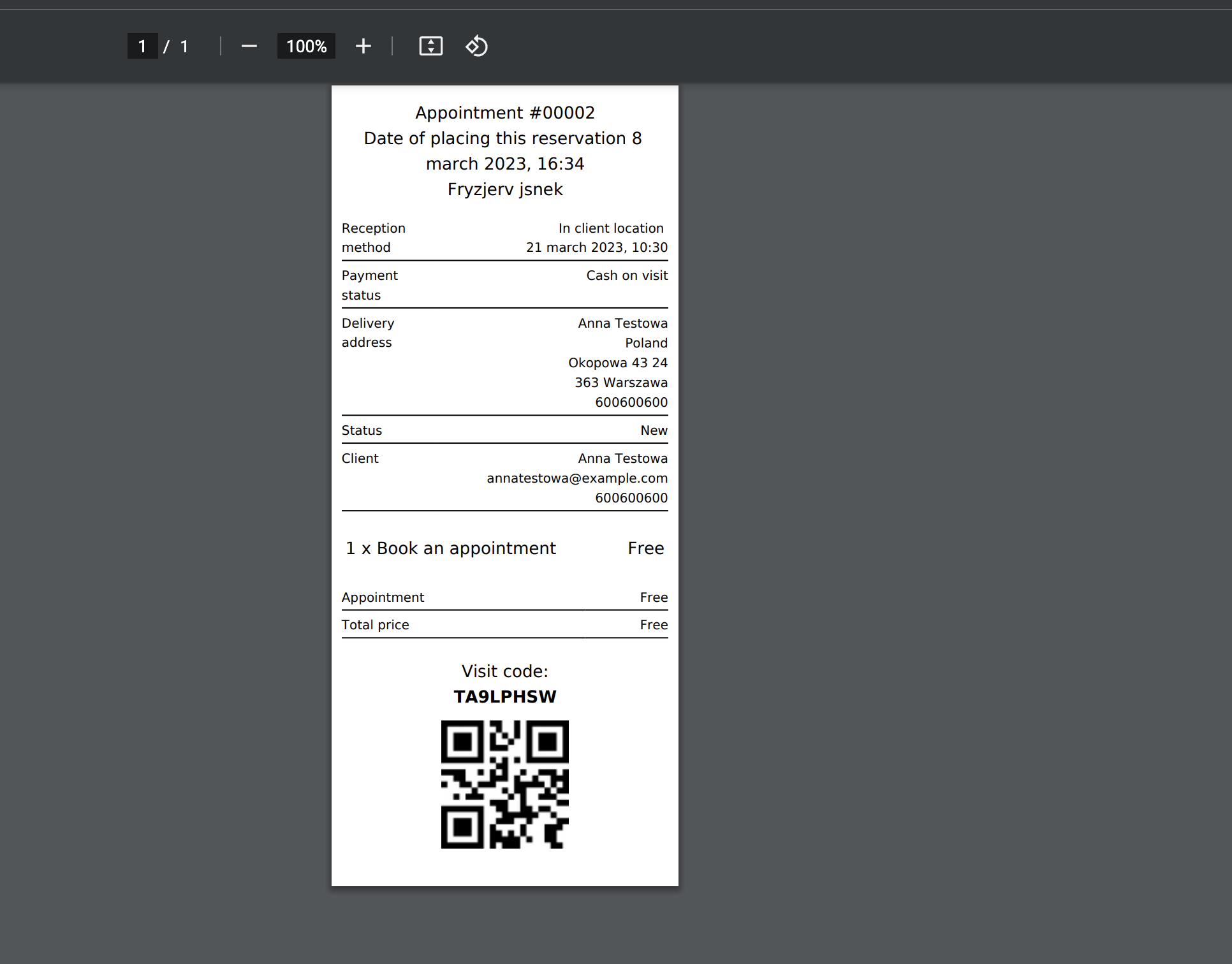Click the zoom in plus icon
1232x964 pixels.
point(363,47)
